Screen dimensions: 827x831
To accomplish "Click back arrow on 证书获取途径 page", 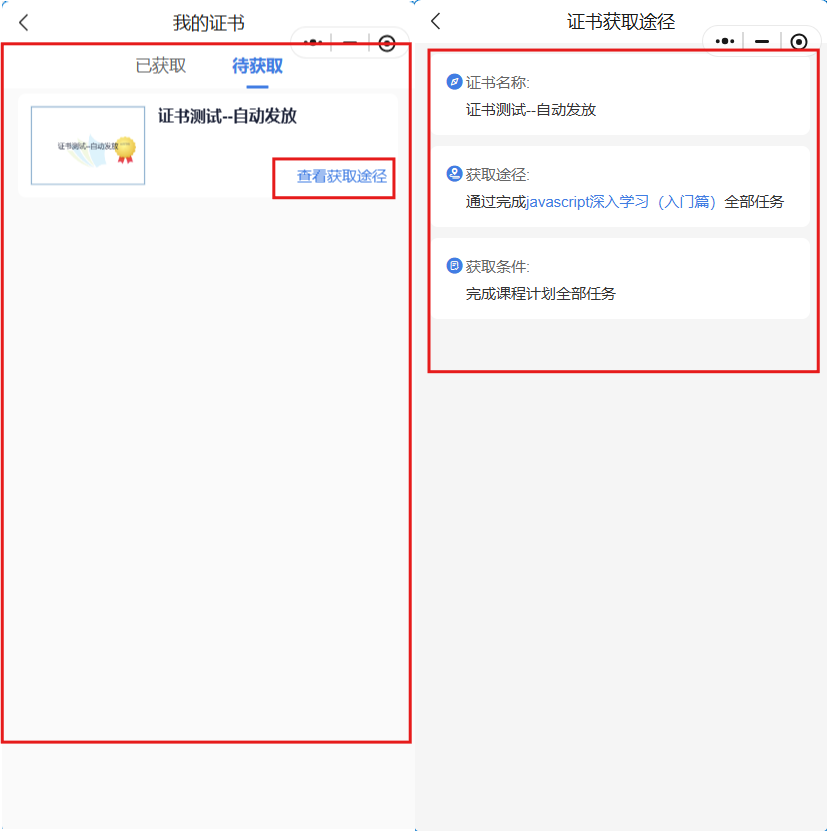I will [435, 22].
